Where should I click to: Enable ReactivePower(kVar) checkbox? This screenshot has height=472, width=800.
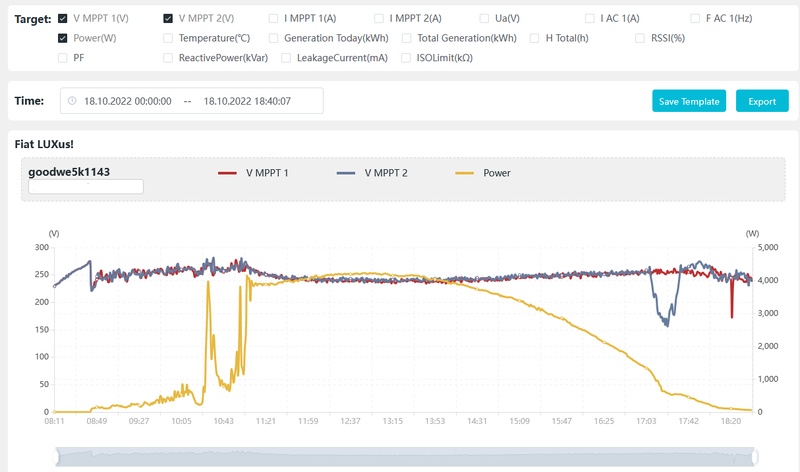click(168, 58)
